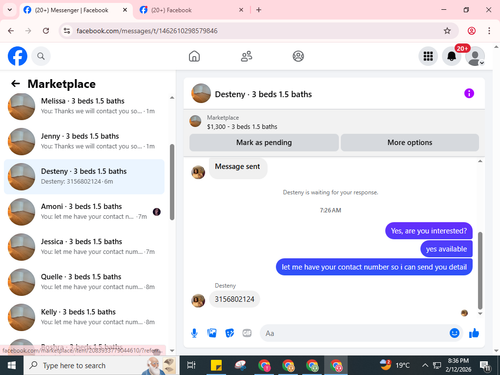Select Desteny's conversation in the list

coord(84,176)
